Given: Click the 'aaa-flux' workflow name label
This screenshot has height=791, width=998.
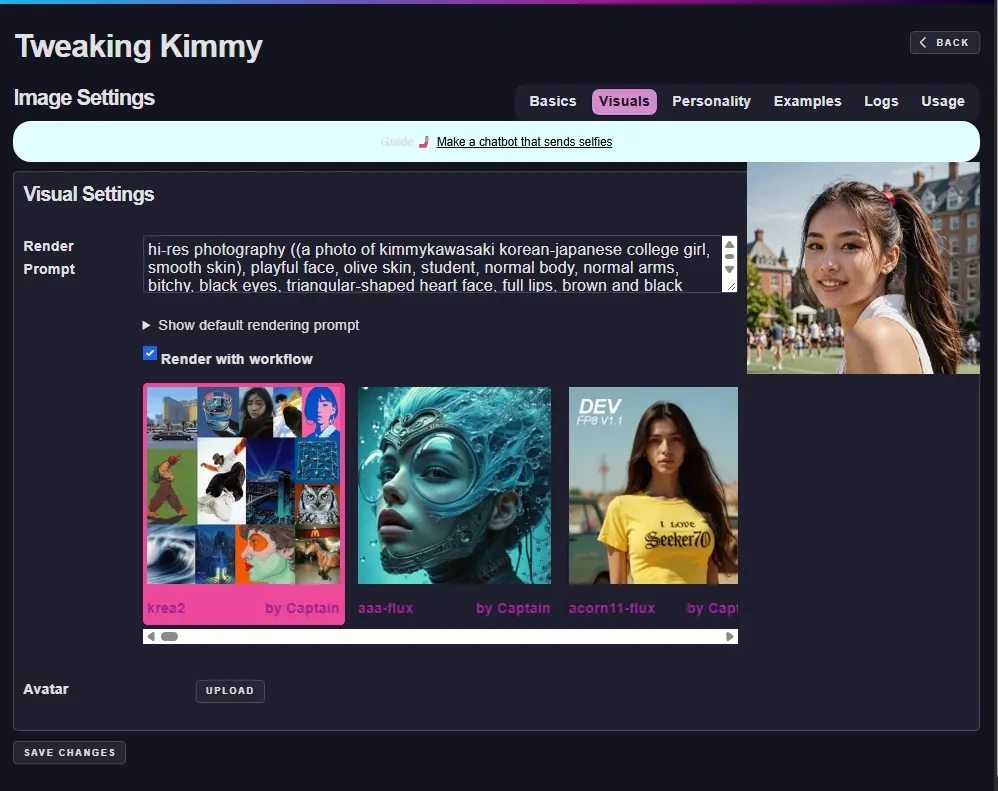Looking at the screenshot, I should pyautogui.click(x=385, y=608).
